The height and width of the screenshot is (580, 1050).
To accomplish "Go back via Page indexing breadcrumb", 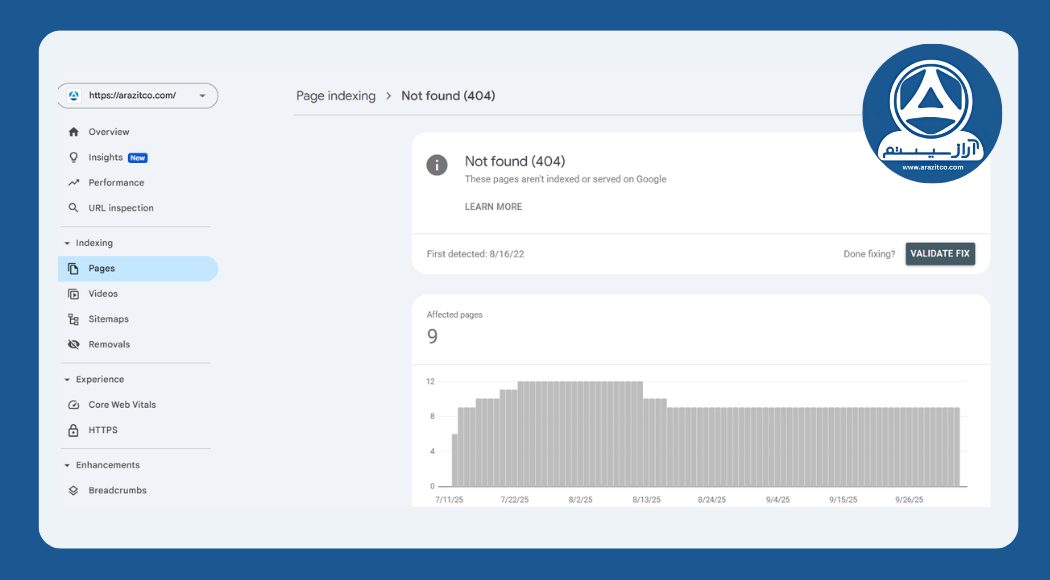I will coord(335,96).
